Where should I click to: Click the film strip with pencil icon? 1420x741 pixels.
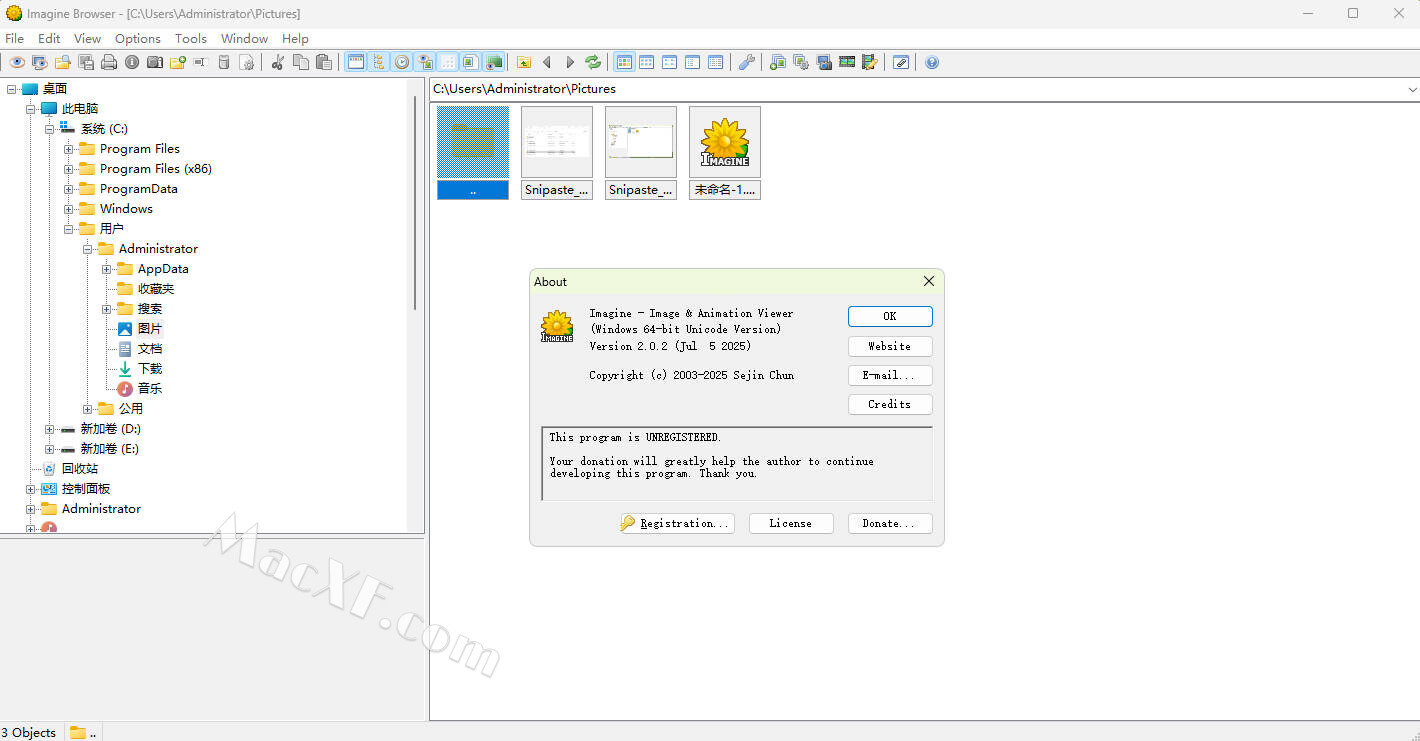click(870, 62)
